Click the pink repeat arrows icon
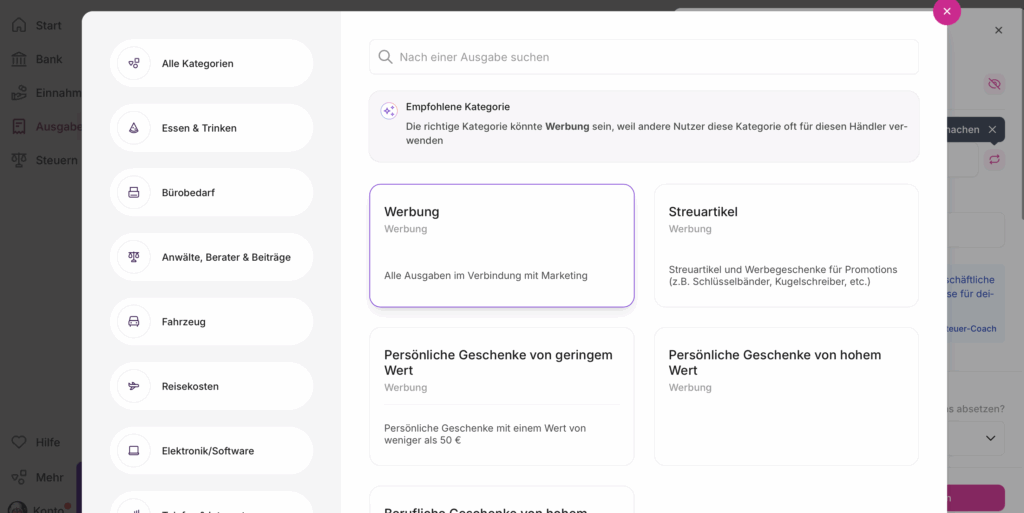 click(993, 159)
